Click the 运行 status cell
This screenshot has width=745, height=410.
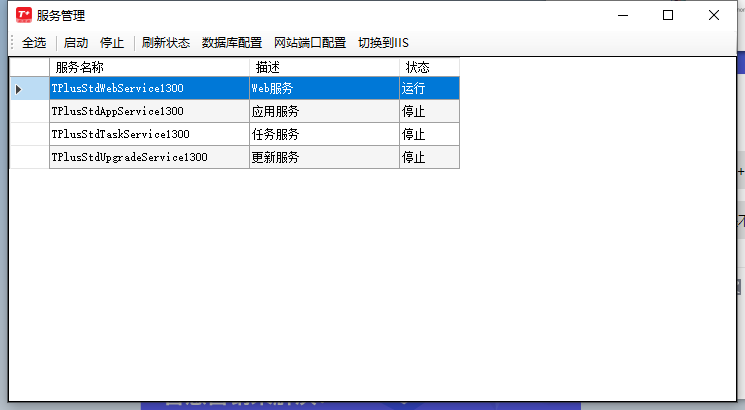(430, 88)
